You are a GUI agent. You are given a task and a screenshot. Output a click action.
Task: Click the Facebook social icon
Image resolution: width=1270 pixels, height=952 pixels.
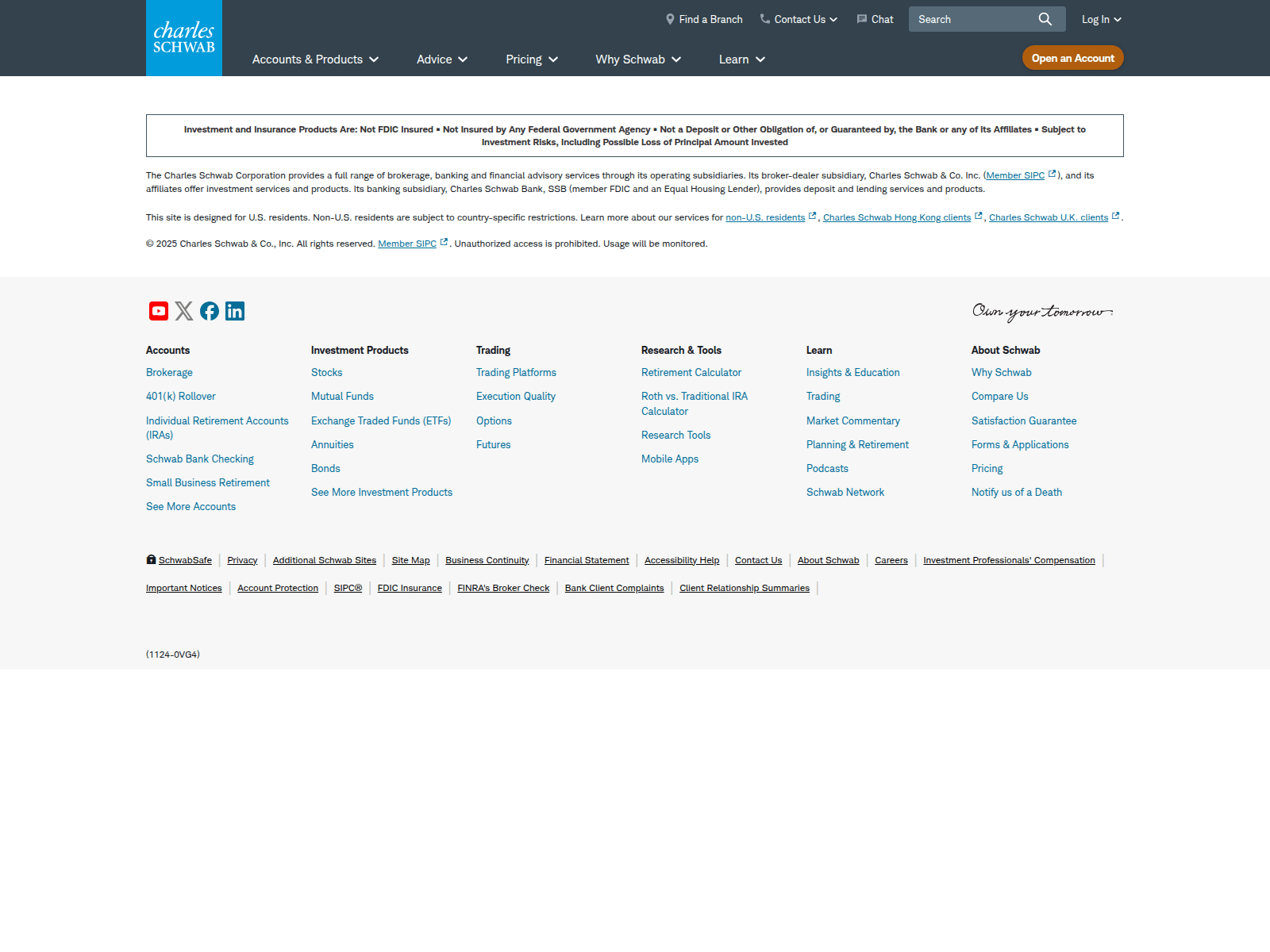click(210, 311)
